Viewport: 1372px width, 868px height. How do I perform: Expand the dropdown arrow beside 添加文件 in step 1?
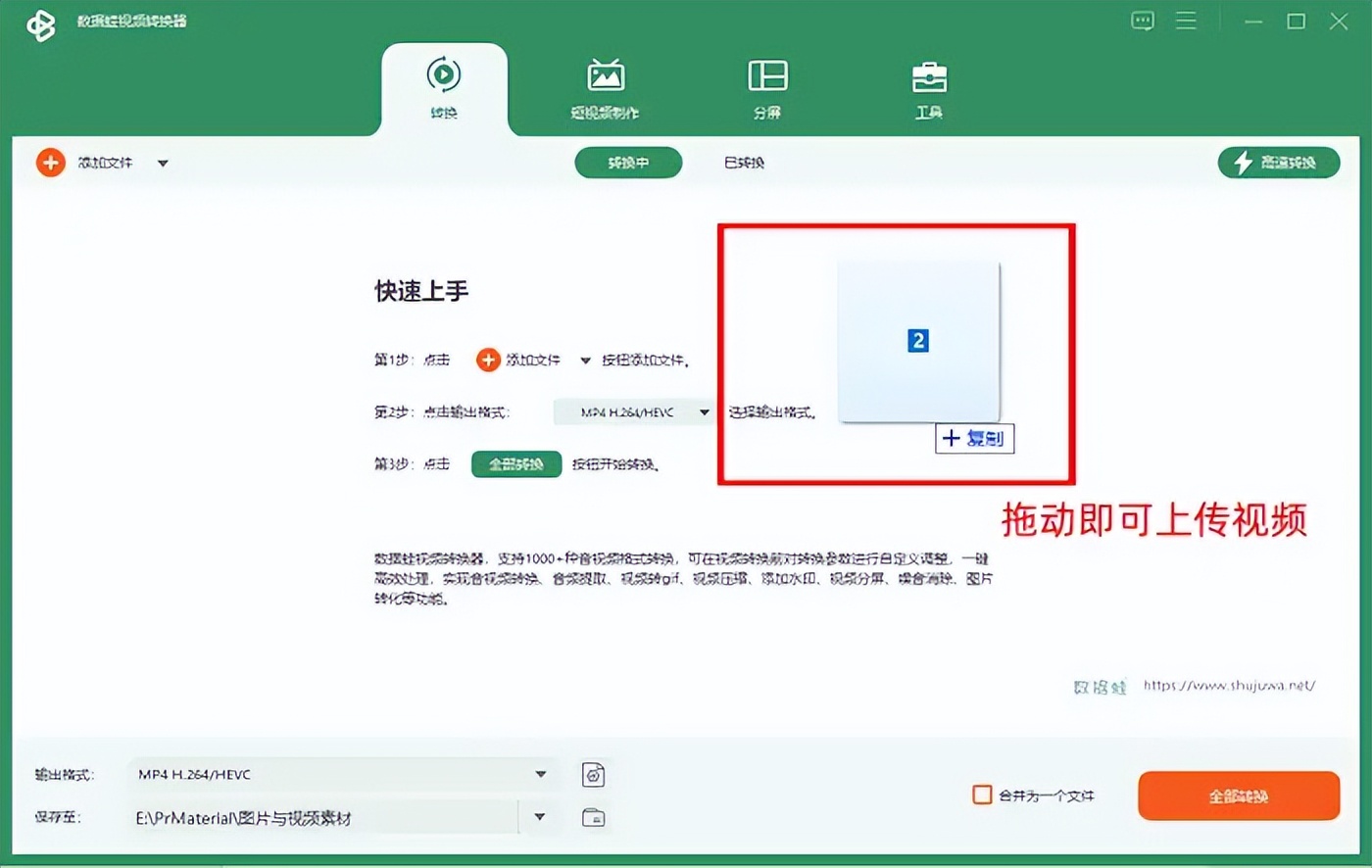pos(585,361)
